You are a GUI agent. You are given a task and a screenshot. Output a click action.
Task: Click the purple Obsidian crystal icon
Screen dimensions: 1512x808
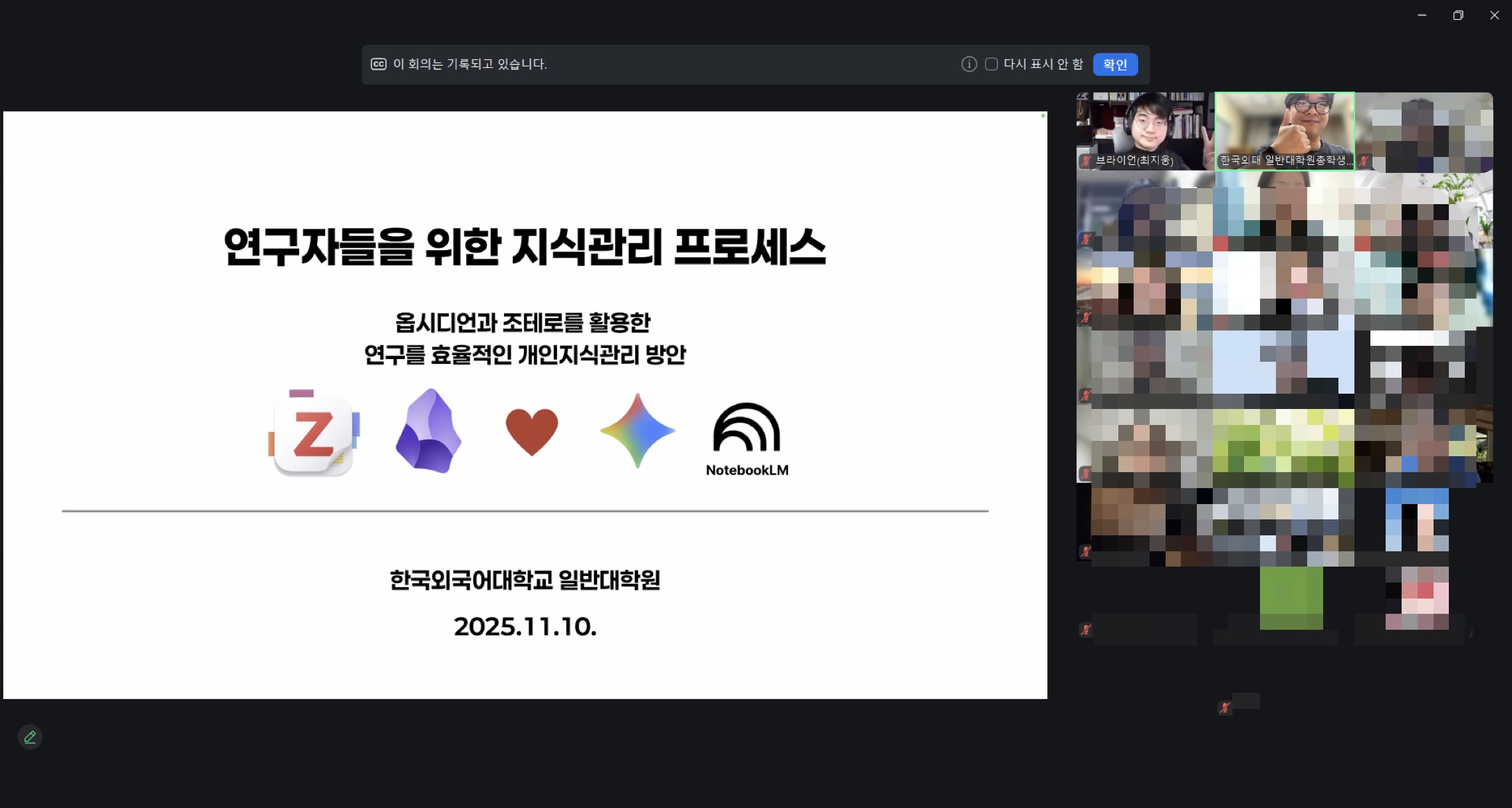429,431
